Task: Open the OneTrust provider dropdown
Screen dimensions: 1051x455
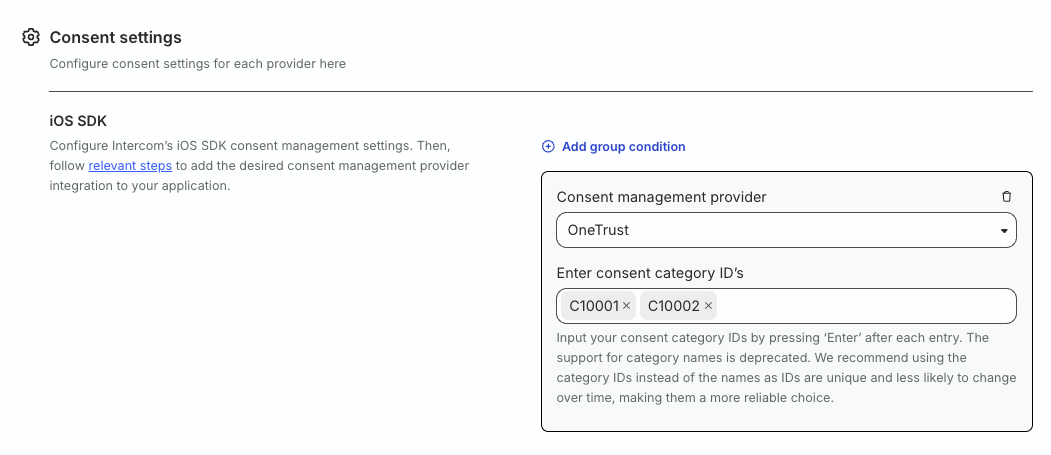Action: [x=785, y=230]
